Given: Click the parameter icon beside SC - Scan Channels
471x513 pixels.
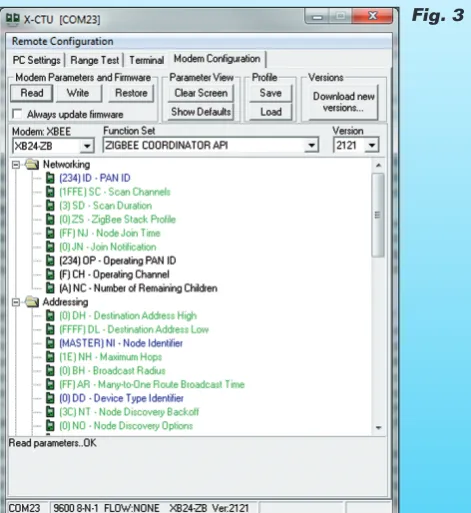Looking at the screenshot, I should [x=50, y=192].
